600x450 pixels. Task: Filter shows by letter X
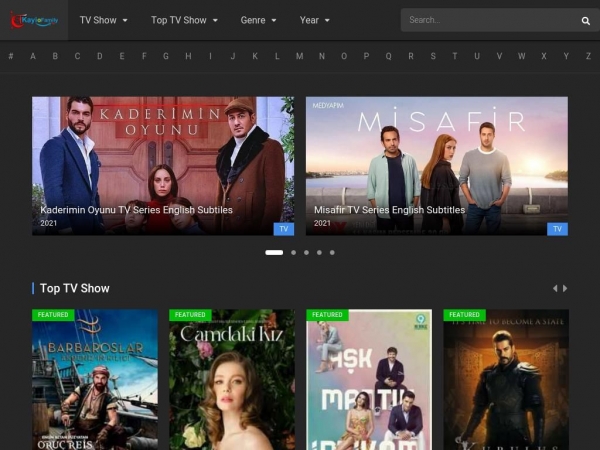coord(544,56)
